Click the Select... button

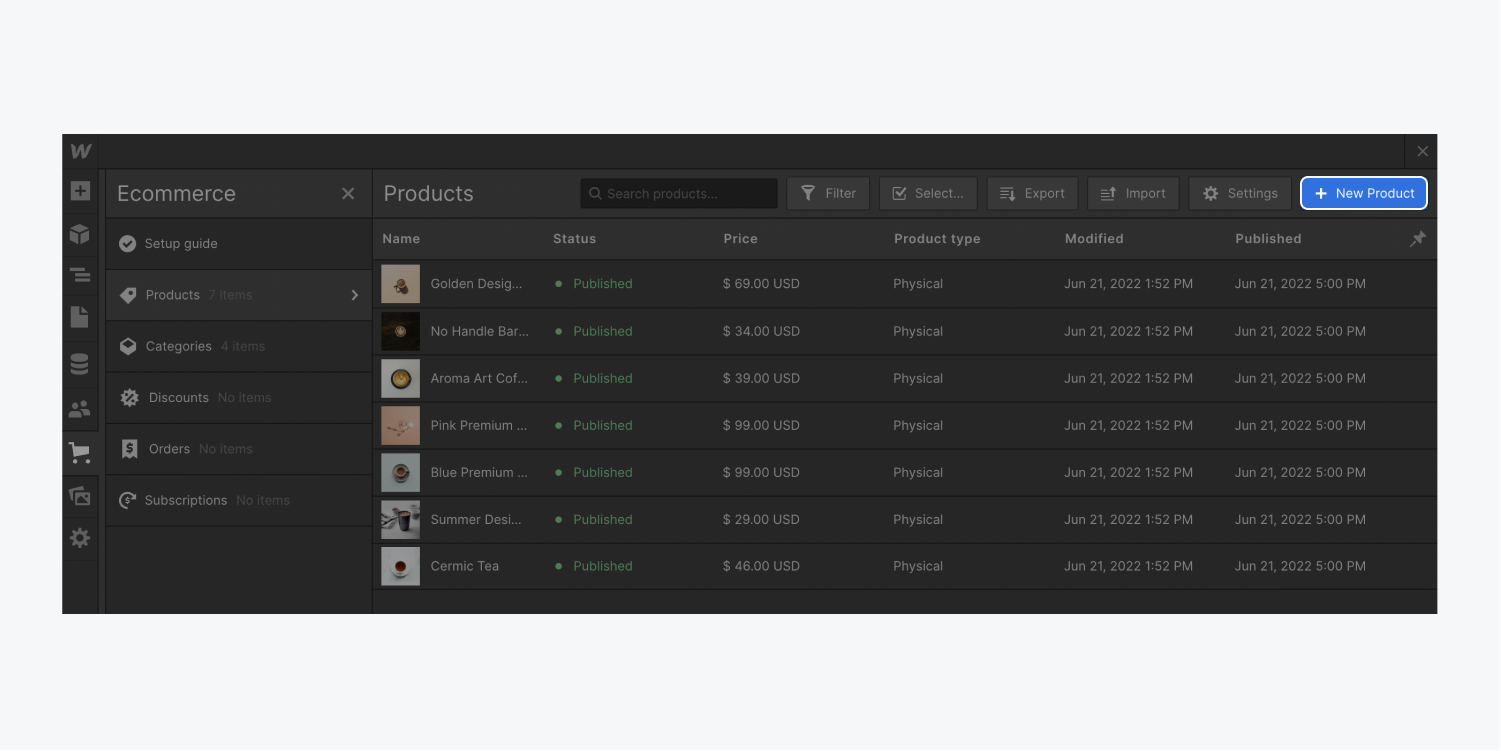(928, 193)
